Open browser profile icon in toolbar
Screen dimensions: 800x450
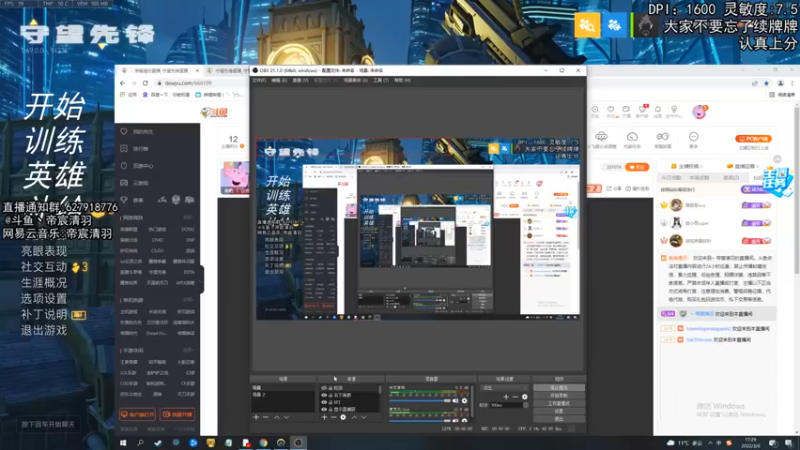click(780, 83)
